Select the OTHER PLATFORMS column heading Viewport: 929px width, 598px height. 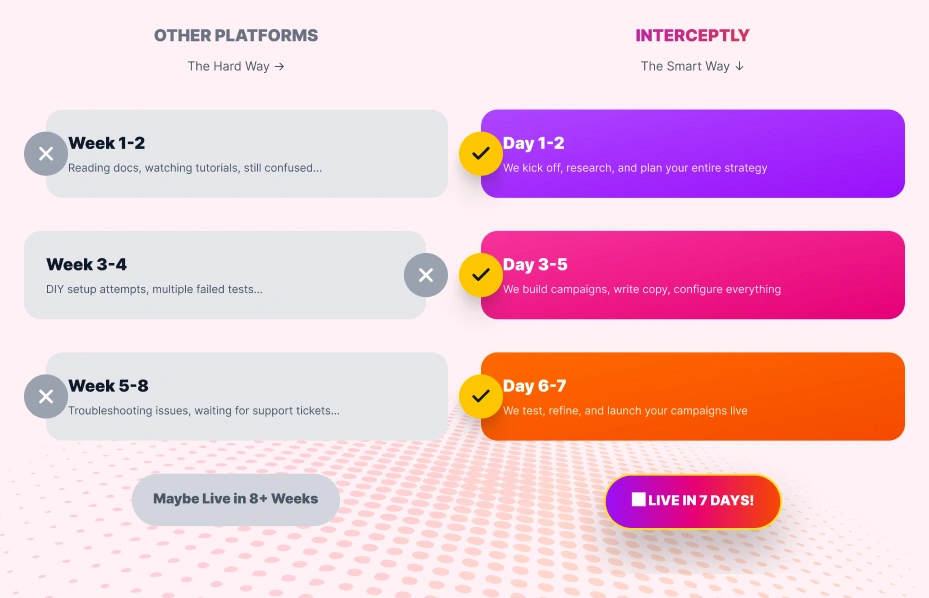tap(236, 36)
